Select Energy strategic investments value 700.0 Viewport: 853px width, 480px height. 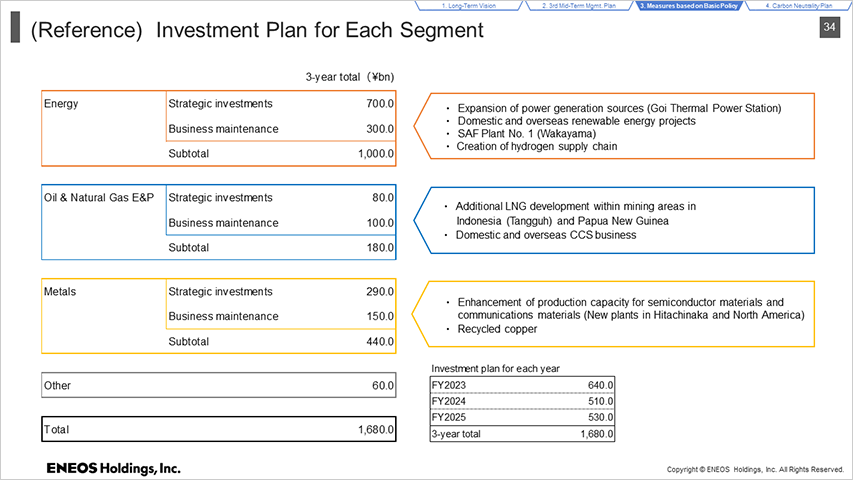380,103
